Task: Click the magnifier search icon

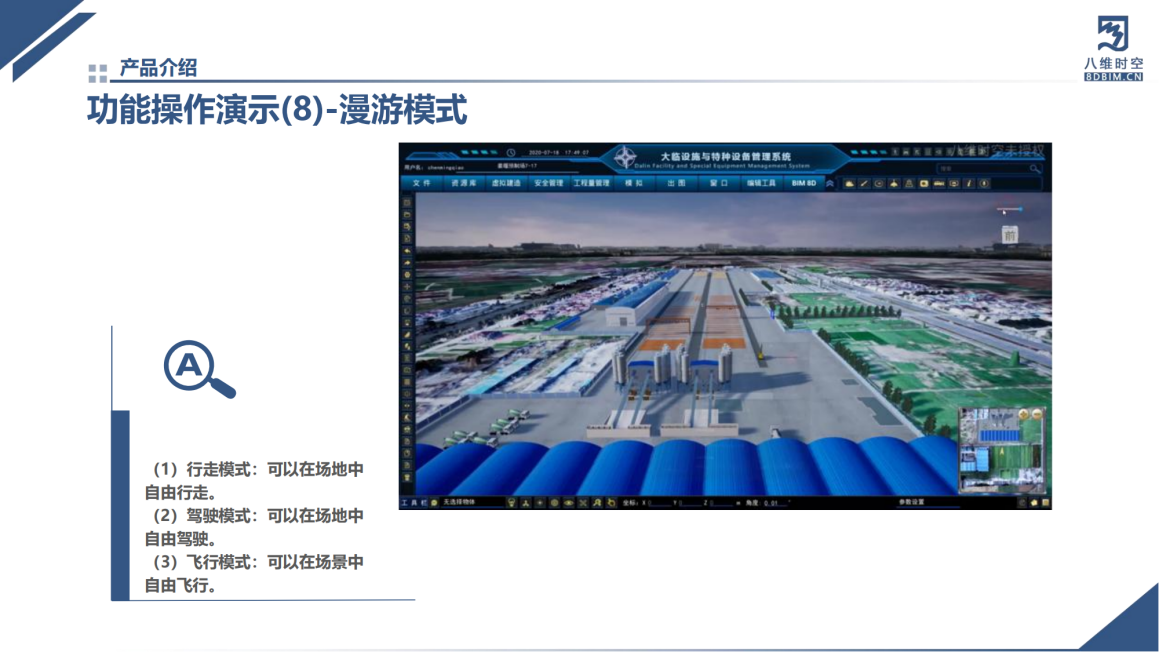Action: click(x=1035, y=169)
